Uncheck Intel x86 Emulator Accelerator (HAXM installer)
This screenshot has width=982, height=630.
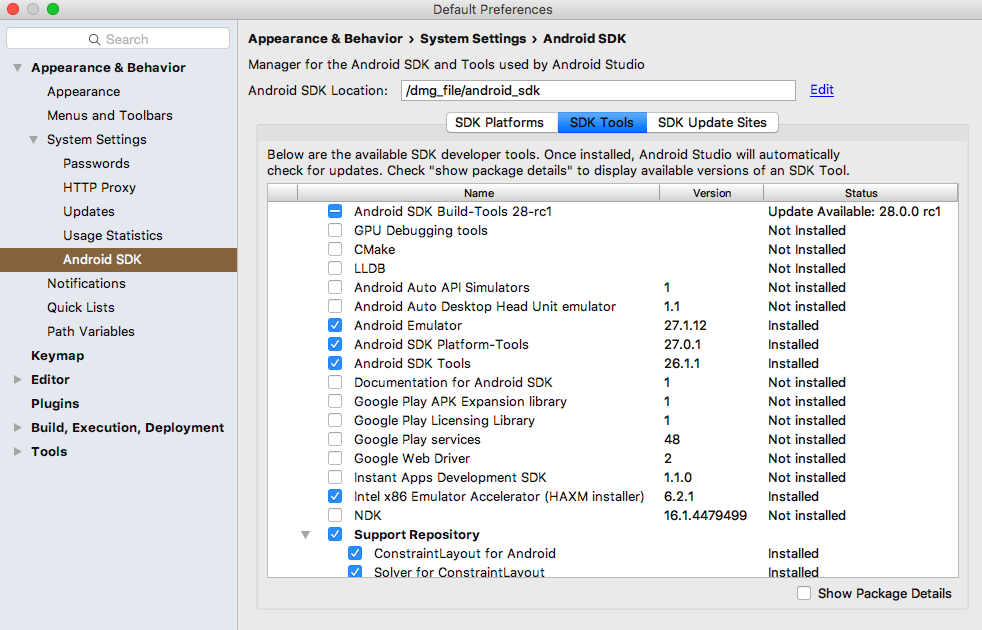[335, 497]
